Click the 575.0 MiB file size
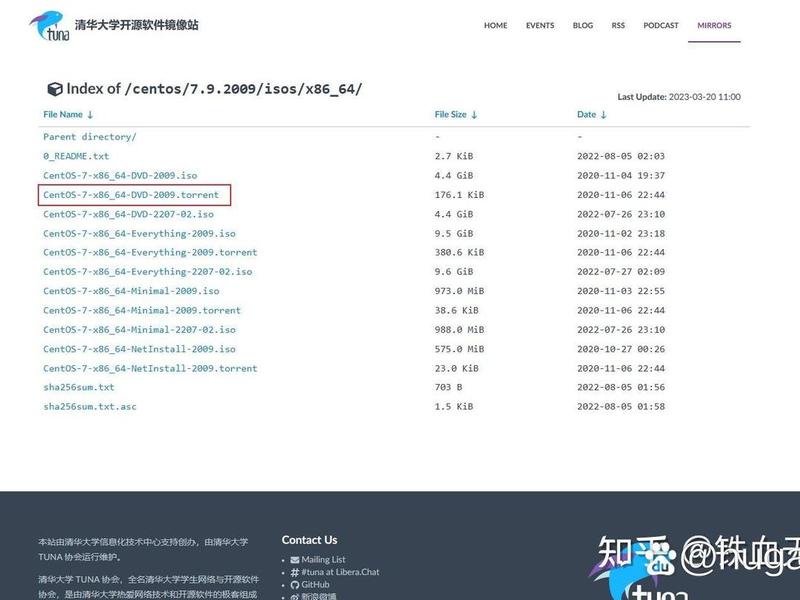Viewport: 800px width, 600px height. point(459,349)
